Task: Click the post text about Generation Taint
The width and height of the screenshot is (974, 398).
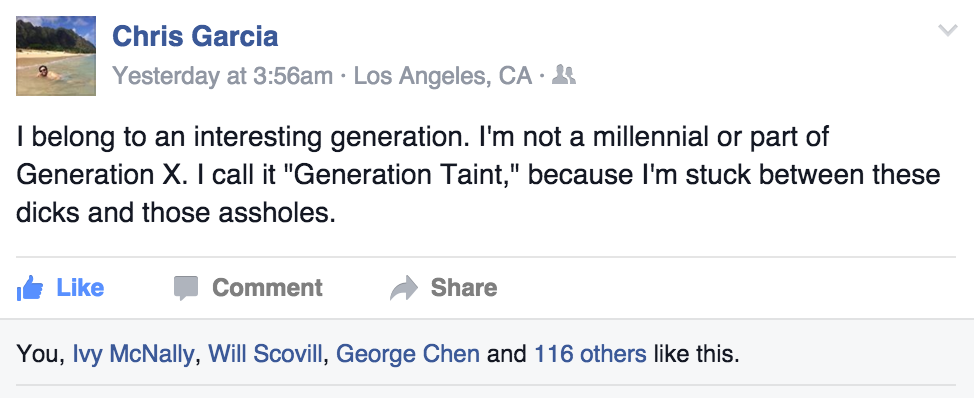Action: [478, 175]
